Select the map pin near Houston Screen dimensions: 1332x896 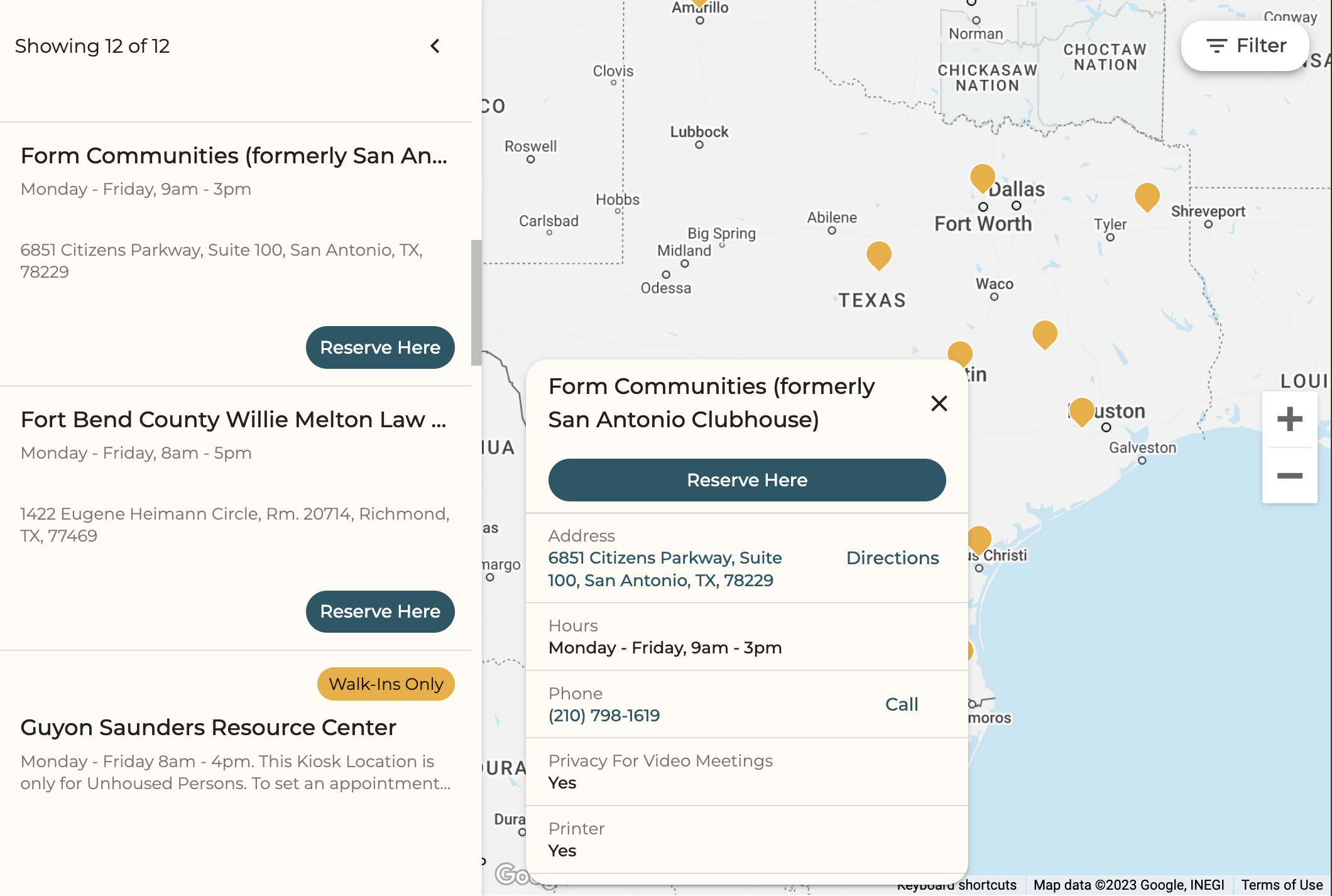1081,412
